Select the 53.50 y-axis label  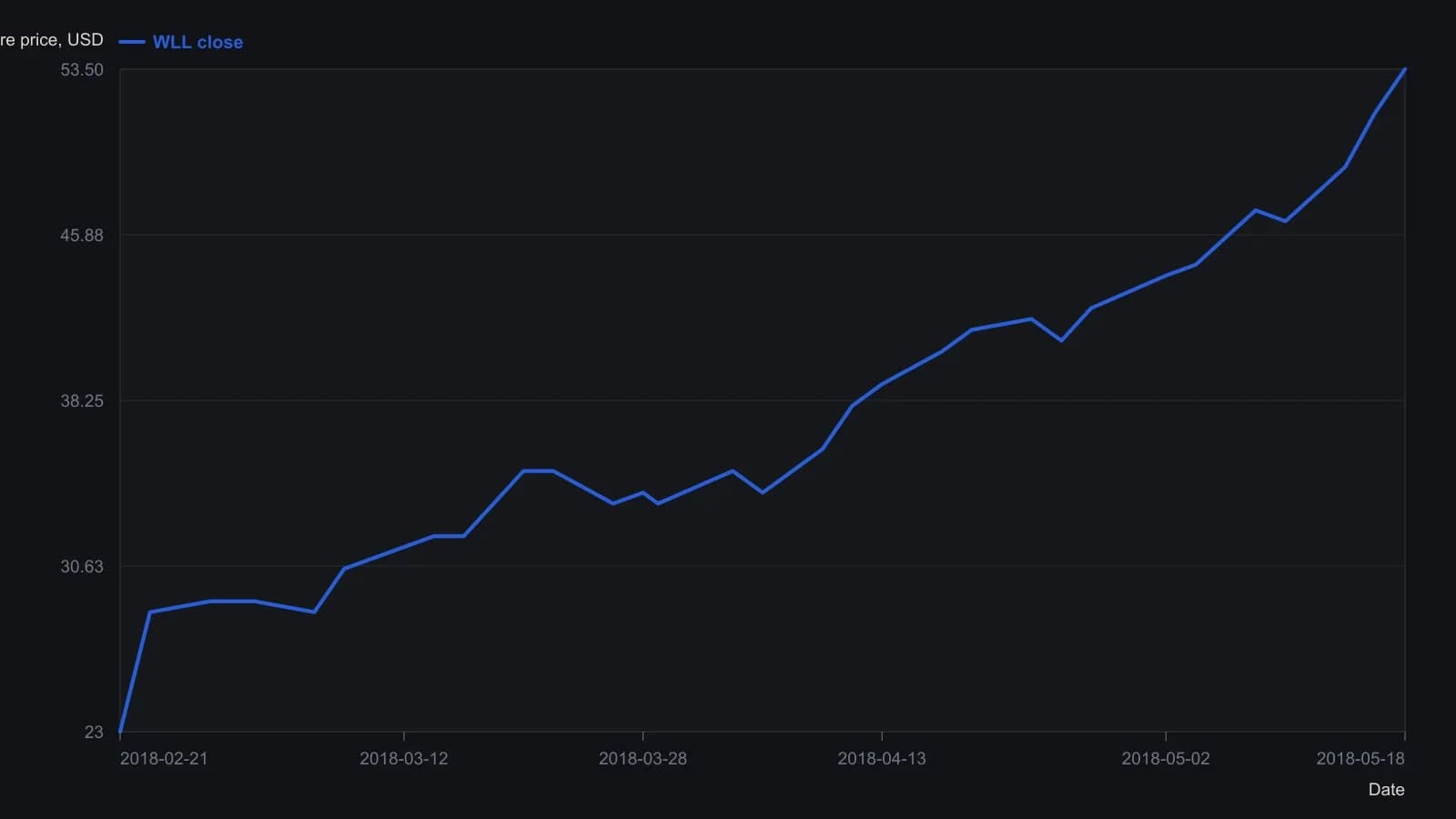click(82, 70)
